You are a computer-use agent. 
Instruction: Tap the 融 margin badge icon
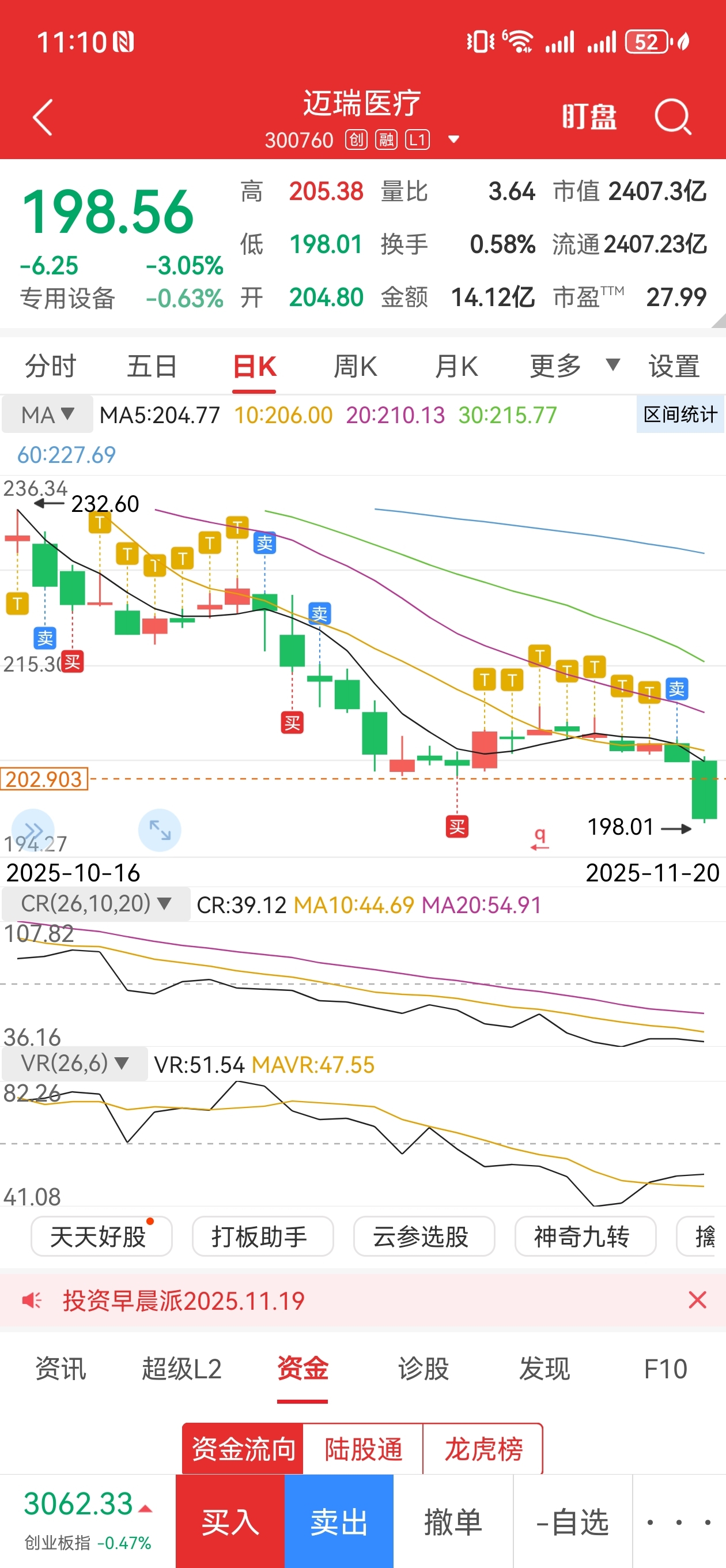[387, 140]
